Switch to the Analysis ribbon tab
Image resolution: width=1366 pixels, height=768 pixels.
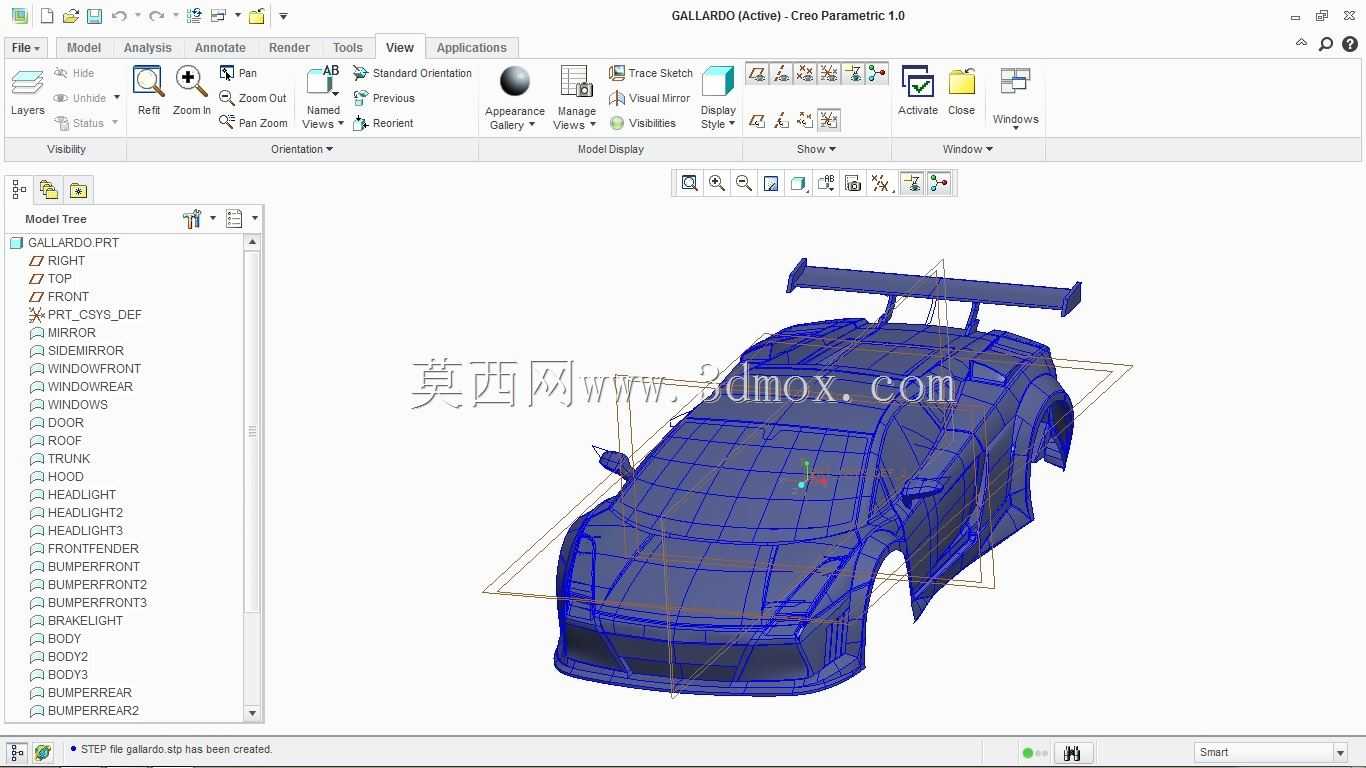[148, 48]
